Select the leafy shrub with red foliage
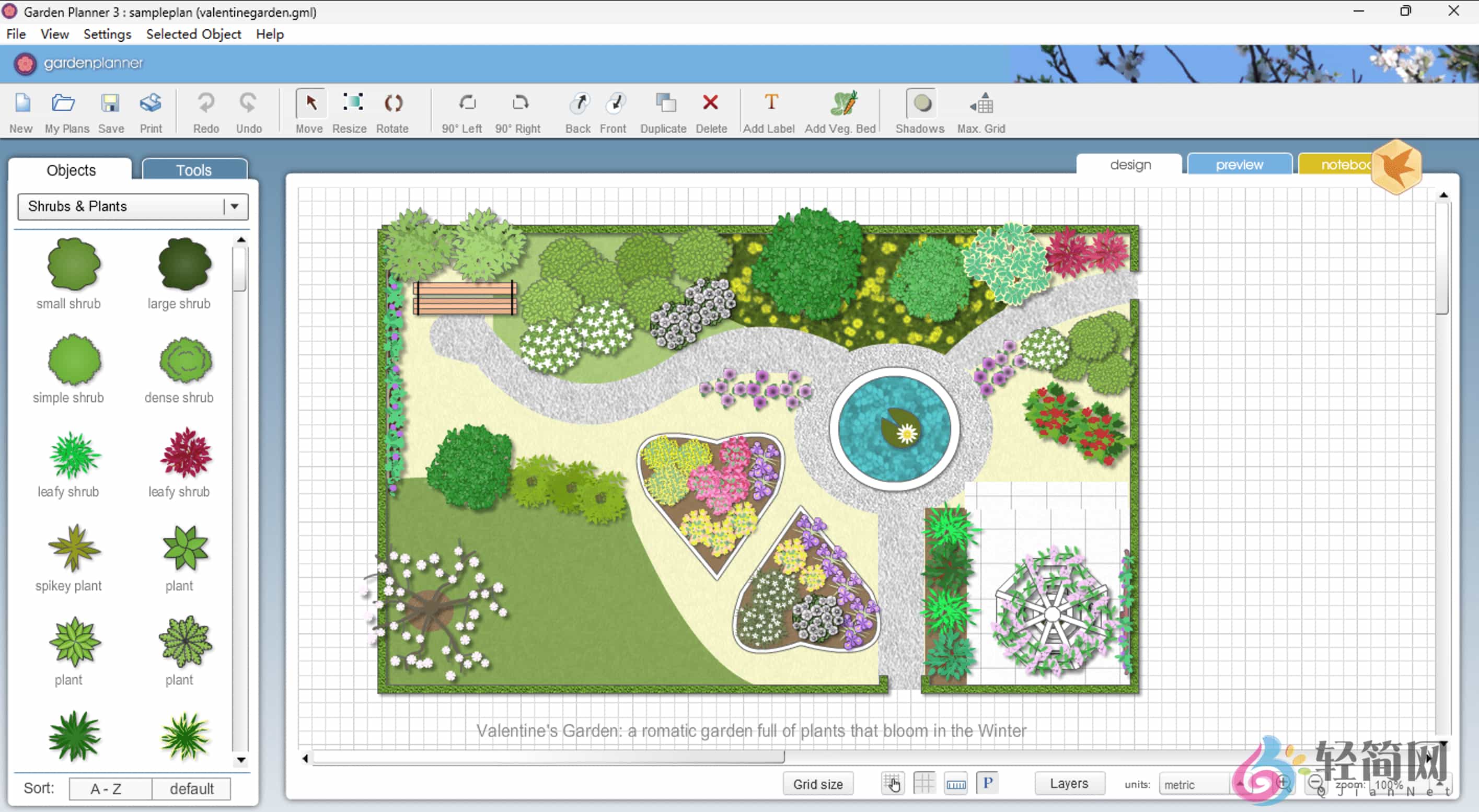The width and height of the screenshot is (1479, 812). coord(184,456)
